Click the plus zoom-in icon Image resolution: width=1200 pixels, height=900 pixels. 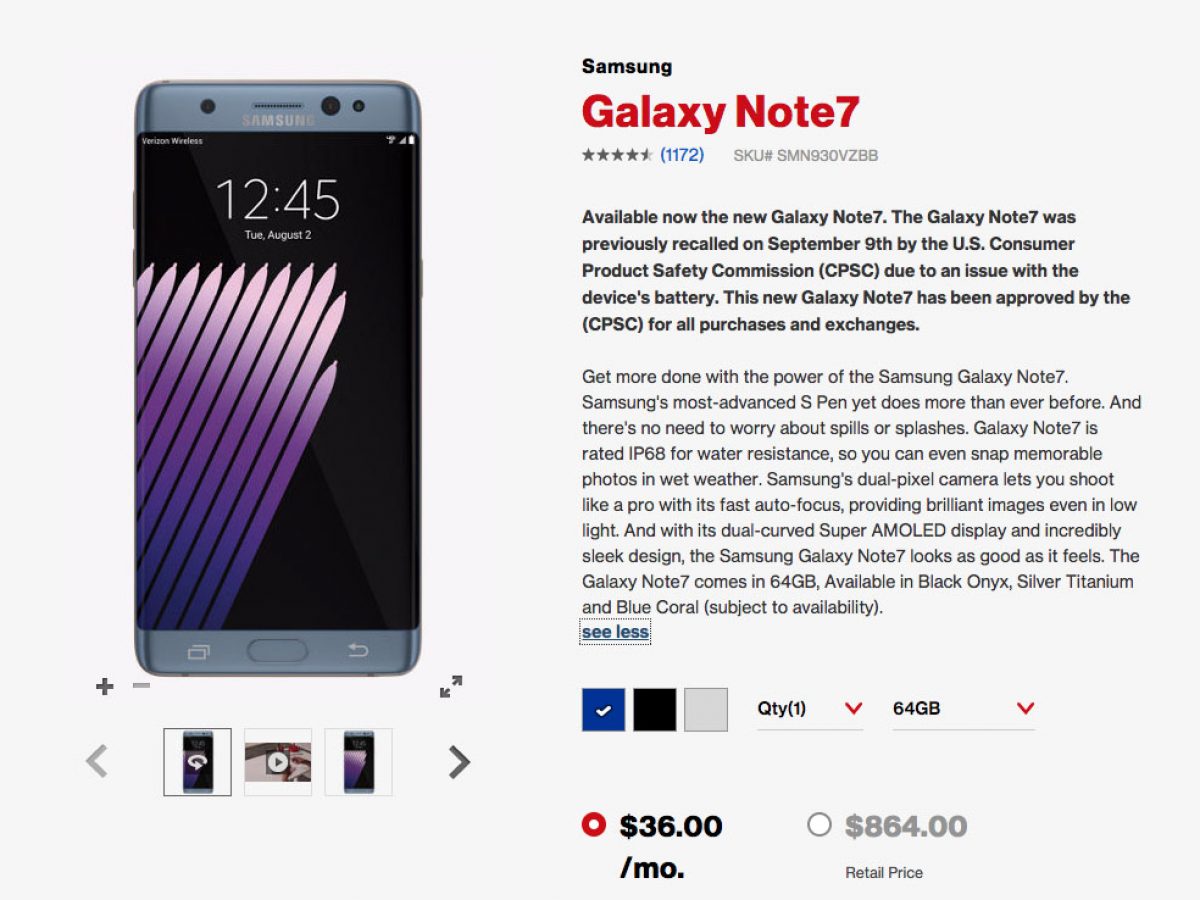104,686
